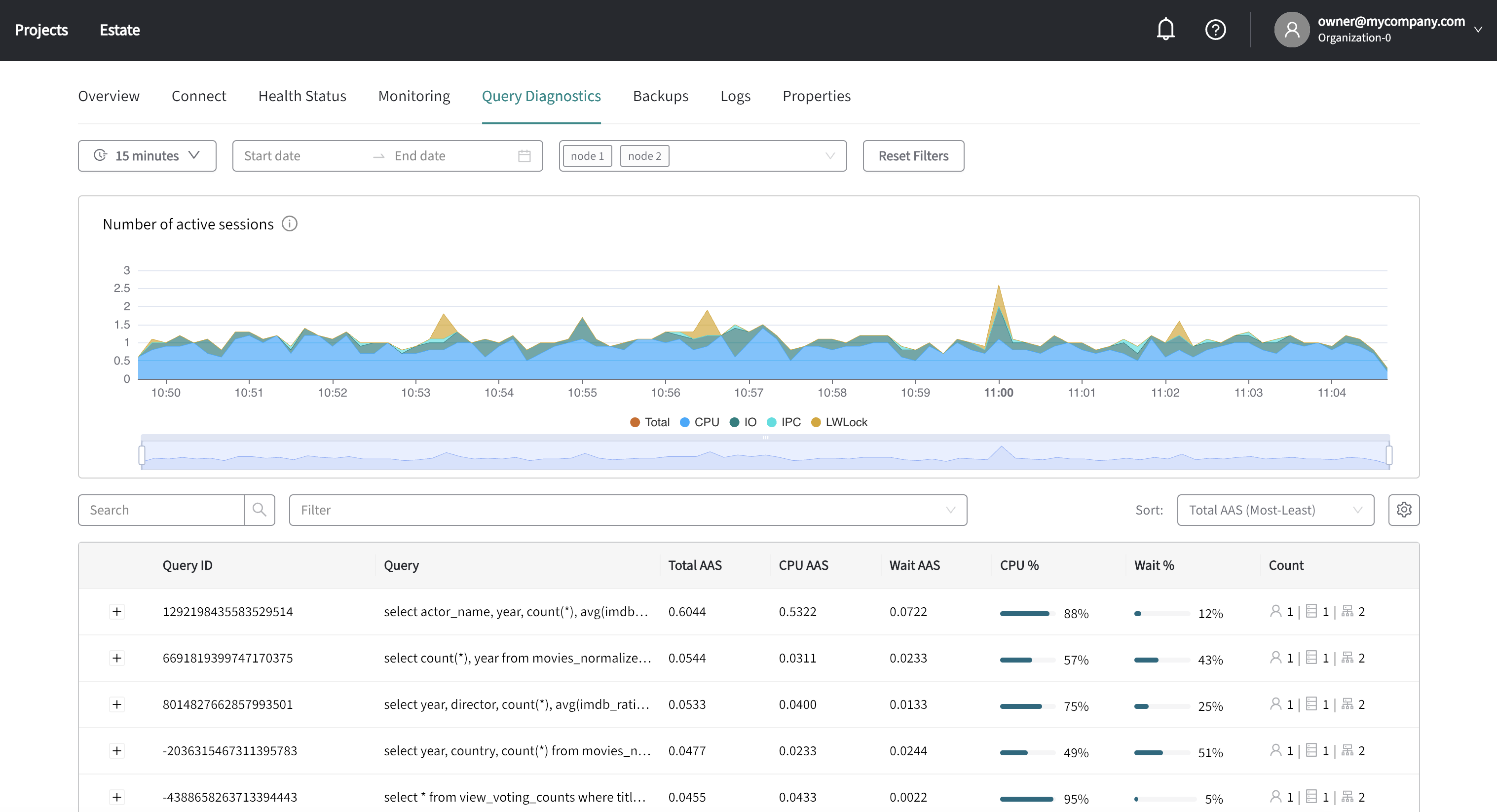Open the Sort Total AAS dropdown
The height and width of the screenshot is (812, 1497).
click(x=1275, y=510)
